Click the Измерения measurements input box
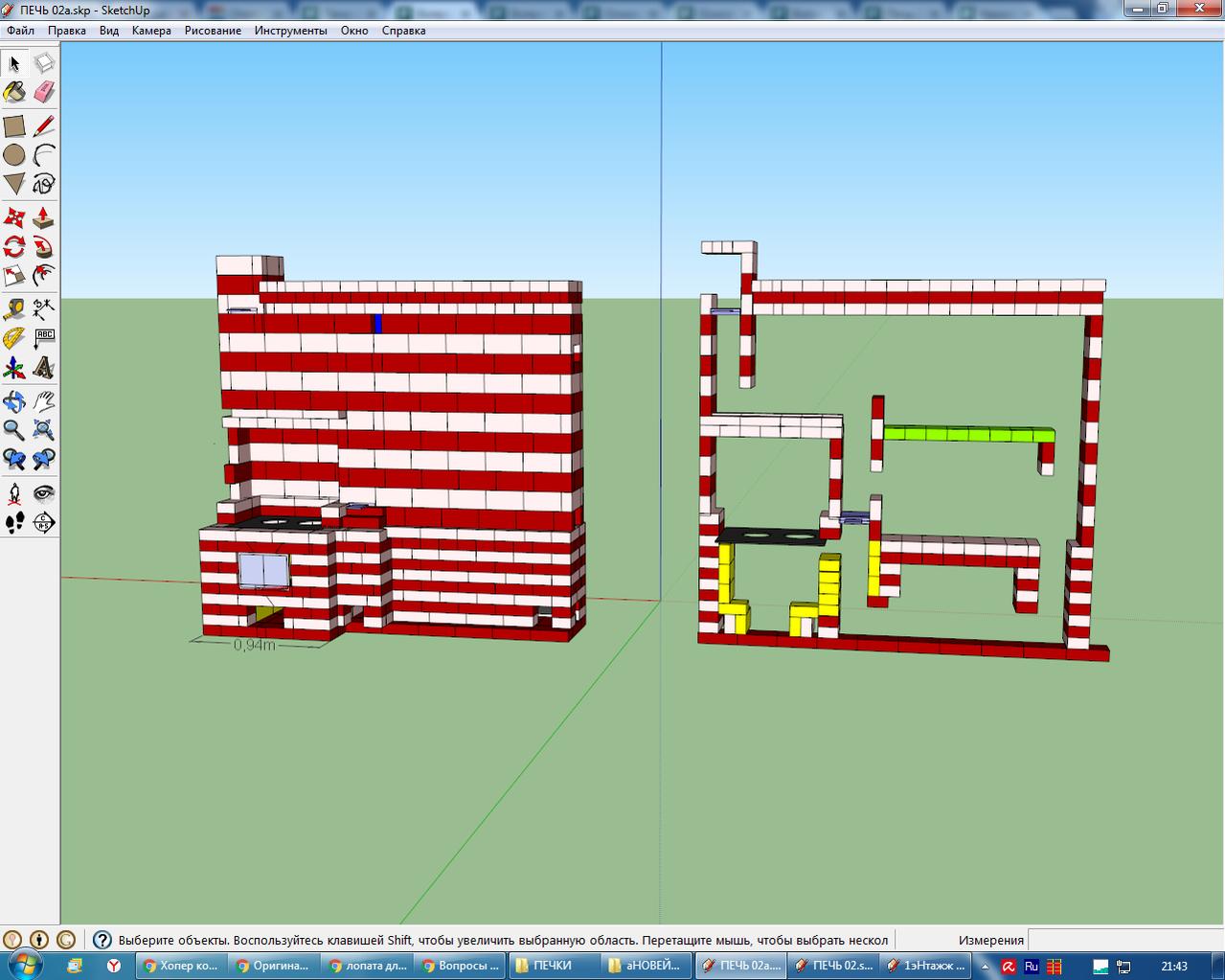This screenshot has height=980, width=1225. (1125, 940)
